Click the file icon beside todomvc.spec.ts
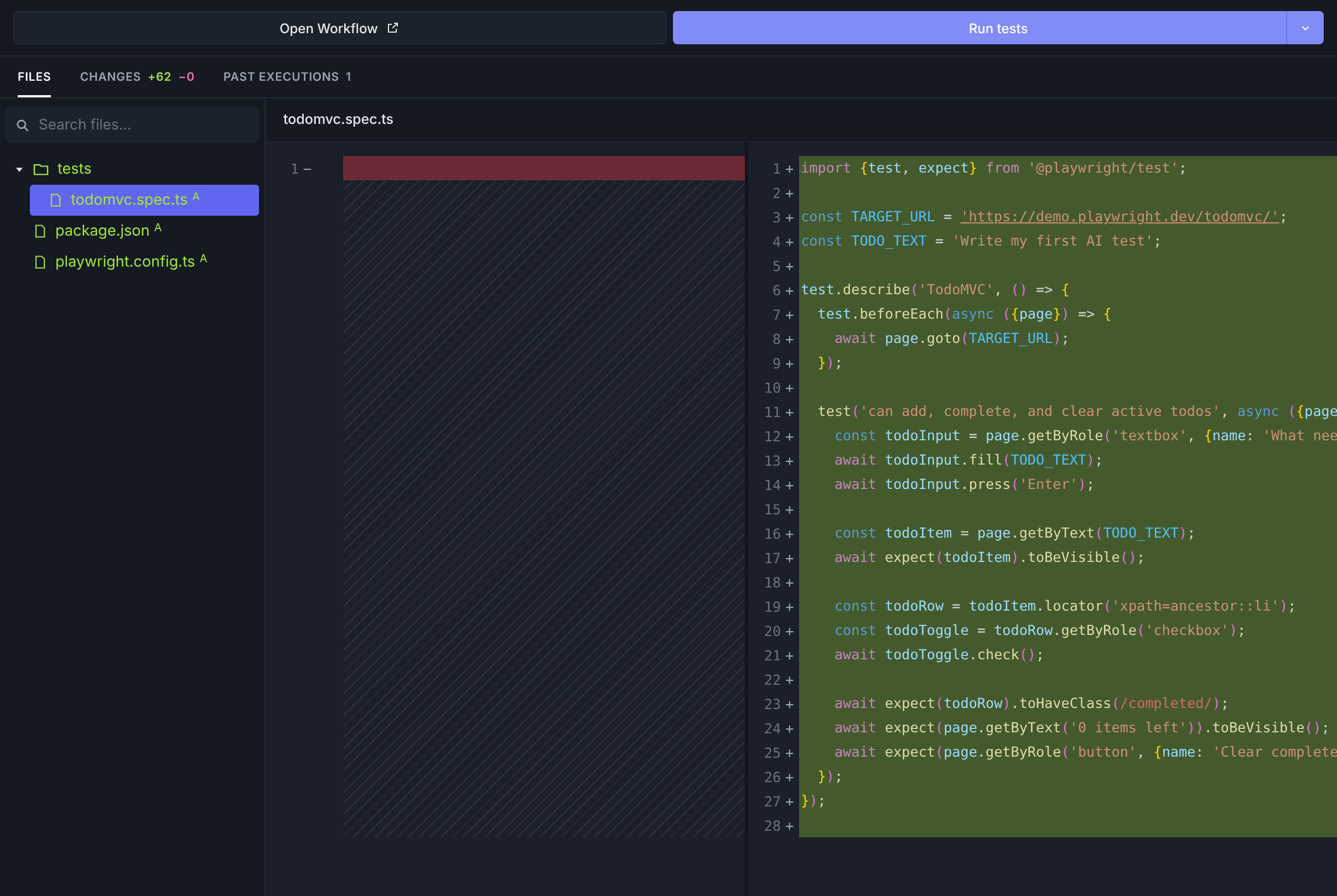This screenshot has width=1337, height=896. [x=55, y=200]
